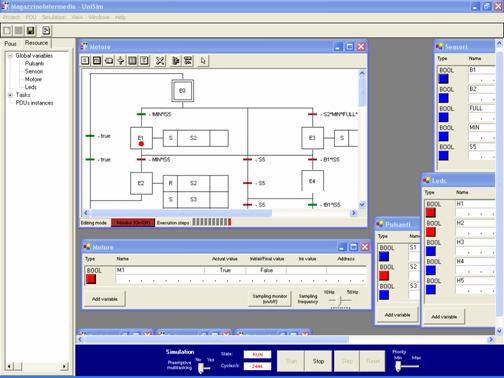
Task: Click the sampling frequency slider
Action: pyautogui.click(x=340, y=300)
